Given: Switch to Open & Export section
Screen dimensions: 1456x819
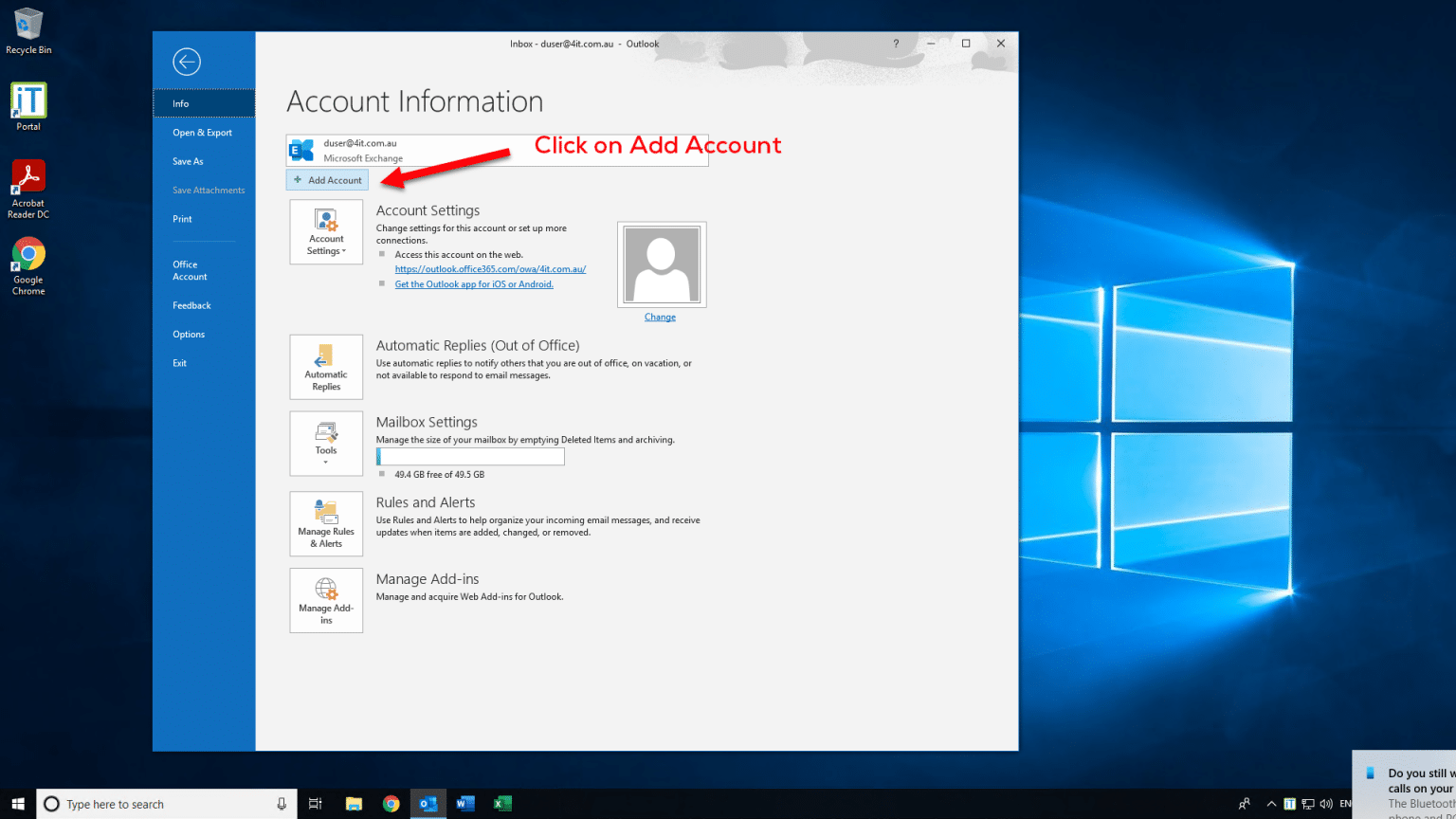Looking at the screenshot, I should [x=202, y=132].
